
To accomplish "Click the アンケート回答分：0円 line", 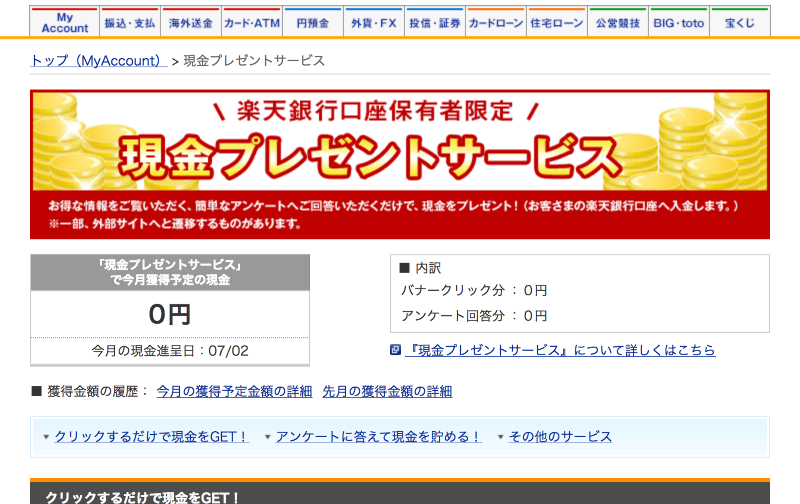I will point(474,316).
